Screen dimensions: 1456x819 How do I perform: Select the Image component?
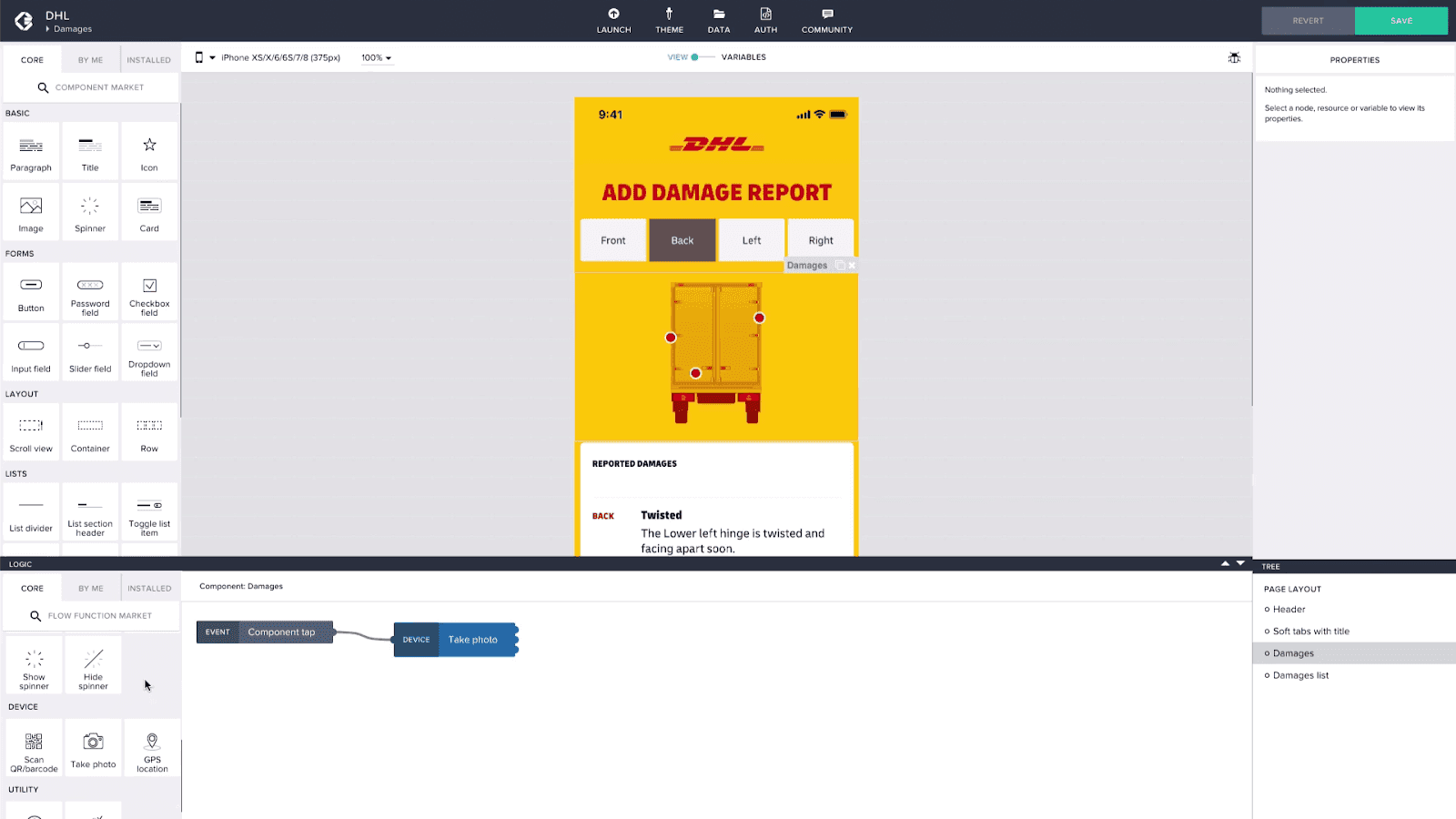pos(31,213)
